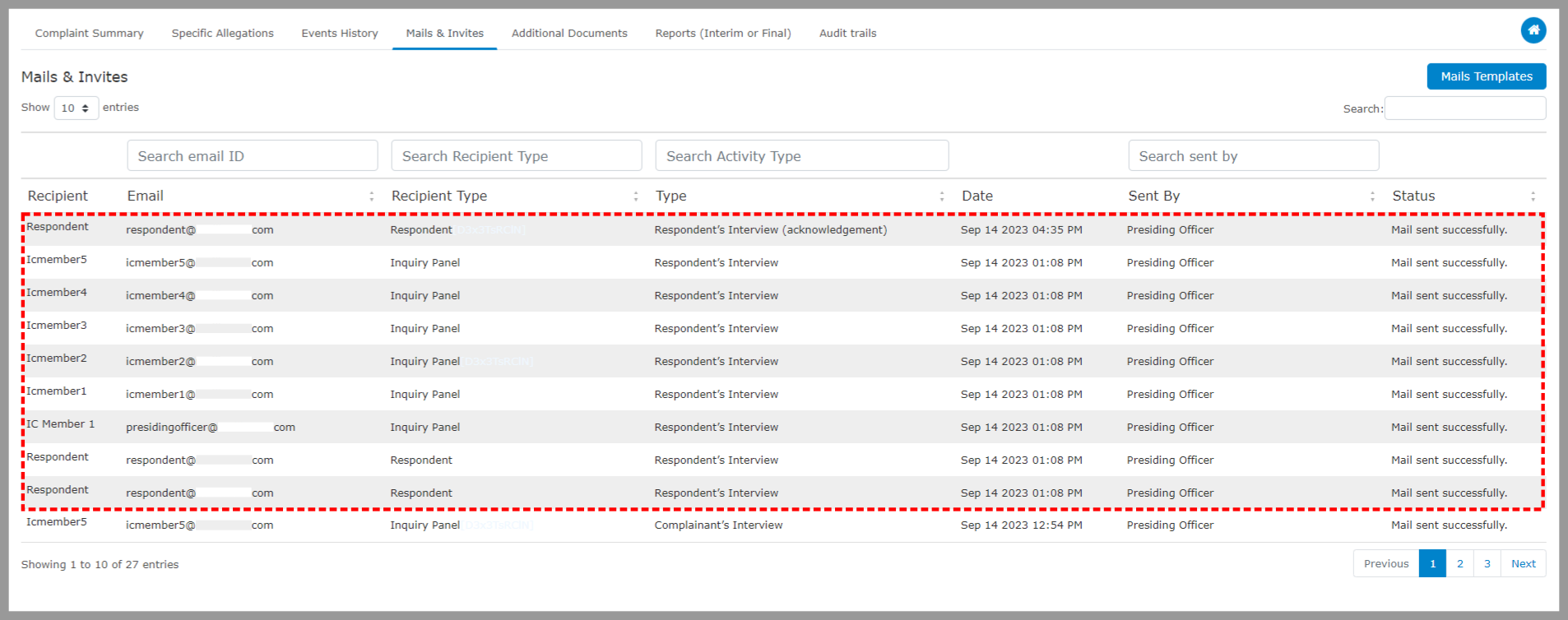Sort by Recipient Type column arrows
Viewport: 1568px width, 620px height.
coord(635,197)
